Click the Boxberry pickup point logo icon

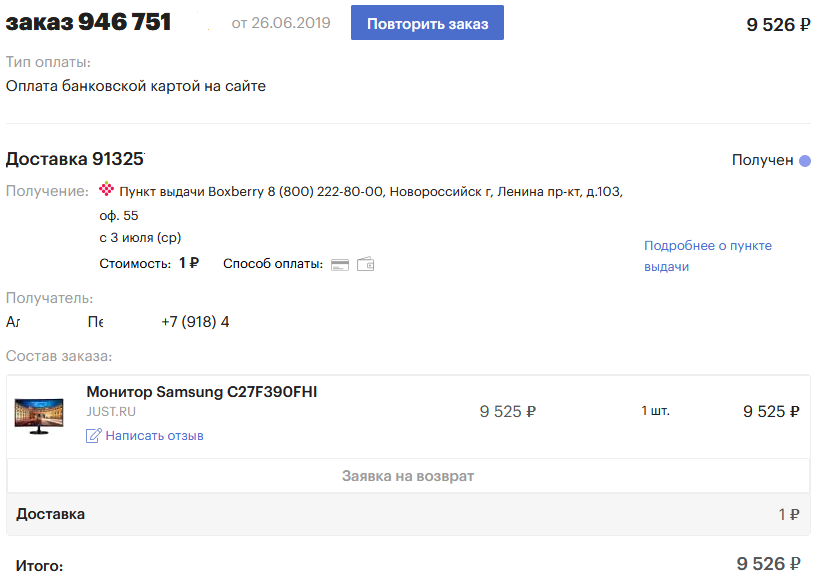106,189
